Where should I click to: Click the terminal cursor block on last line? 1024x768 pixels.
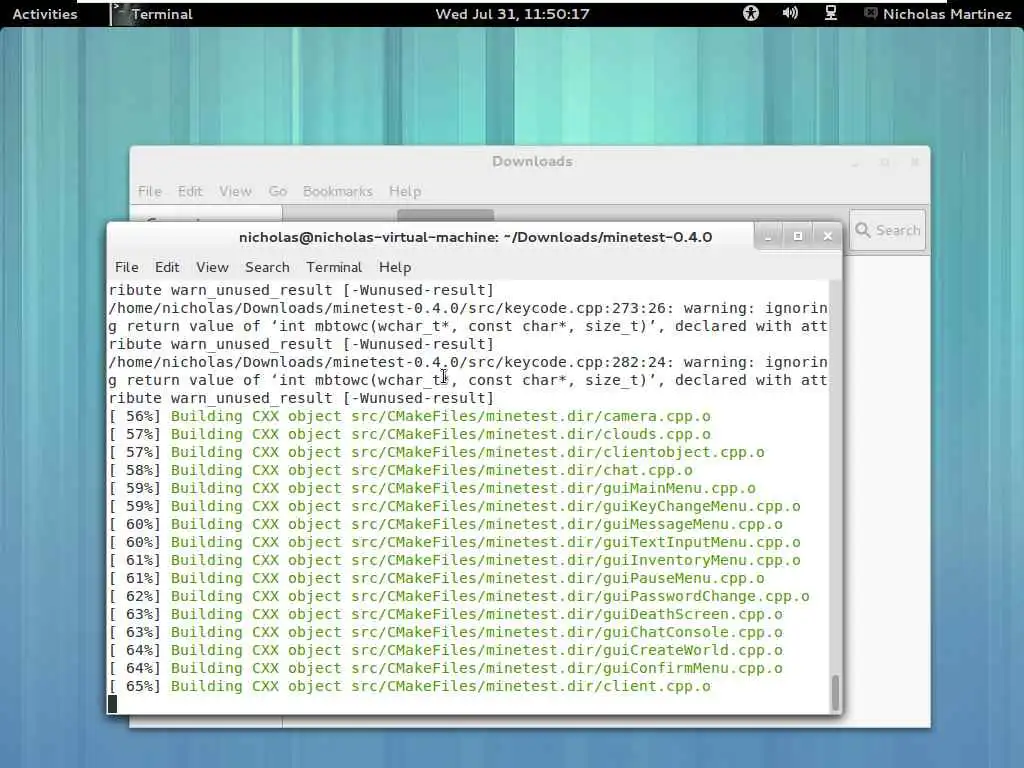tap(112, 704)
